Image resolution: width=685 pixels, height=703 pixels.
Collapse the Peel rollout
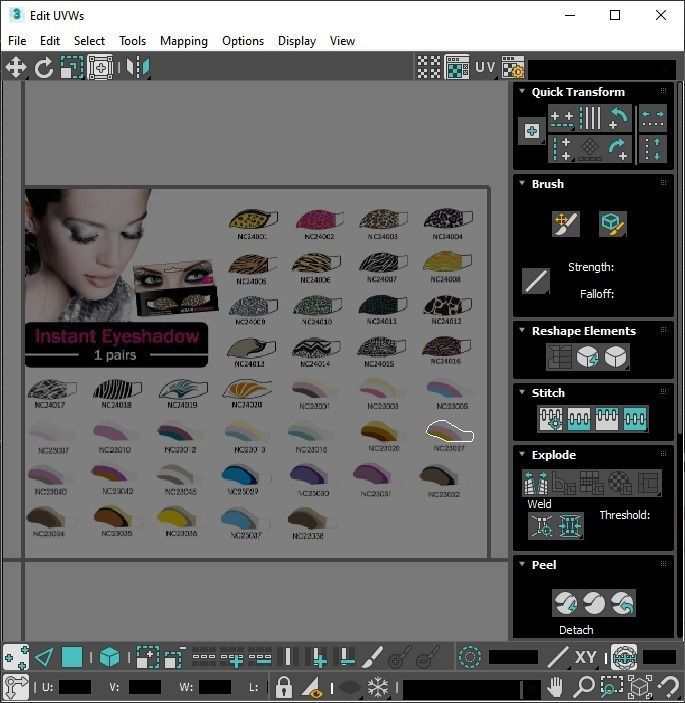(x=522, y=564)
